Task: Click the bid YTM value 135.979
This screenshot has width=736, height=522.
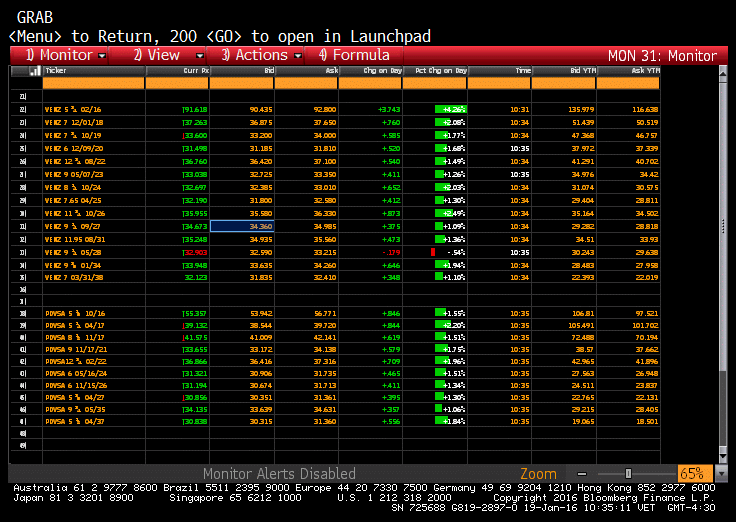Action: 581,109
